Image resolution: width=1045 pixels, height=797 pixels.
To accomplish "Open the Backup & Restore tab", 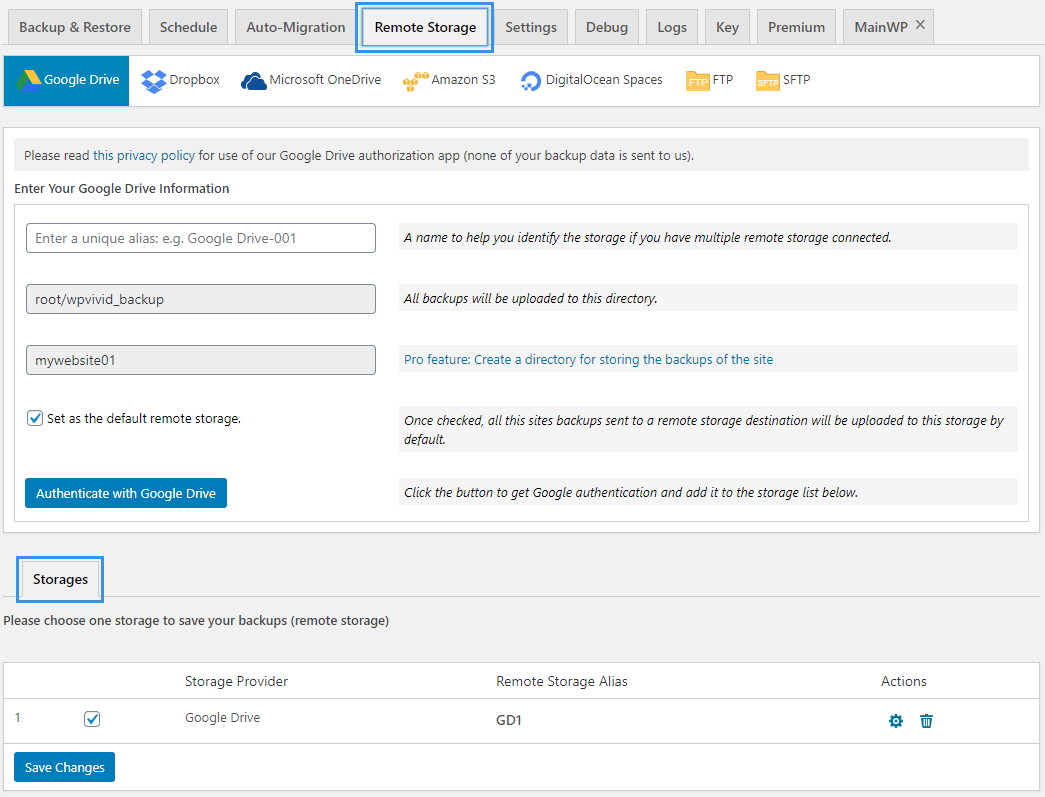I will 75,27.
